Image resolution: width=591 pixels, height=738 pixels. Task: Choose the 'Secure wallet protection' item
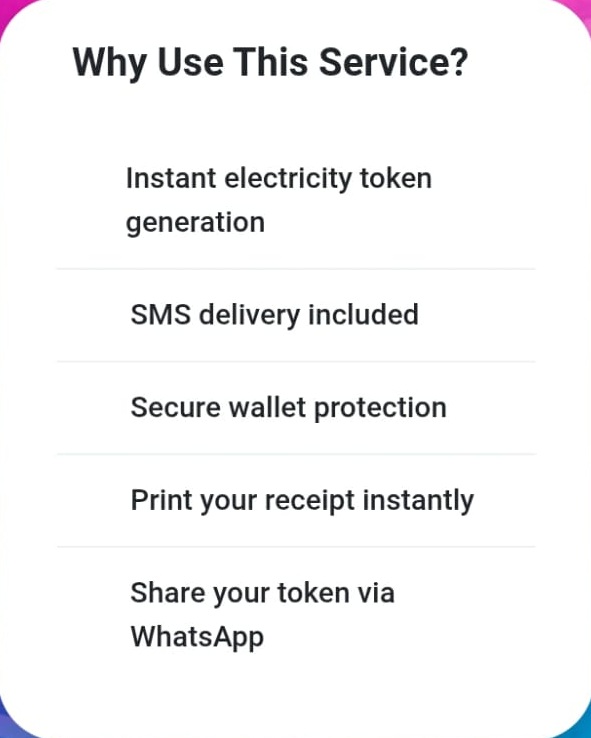[x=296, y=408]
